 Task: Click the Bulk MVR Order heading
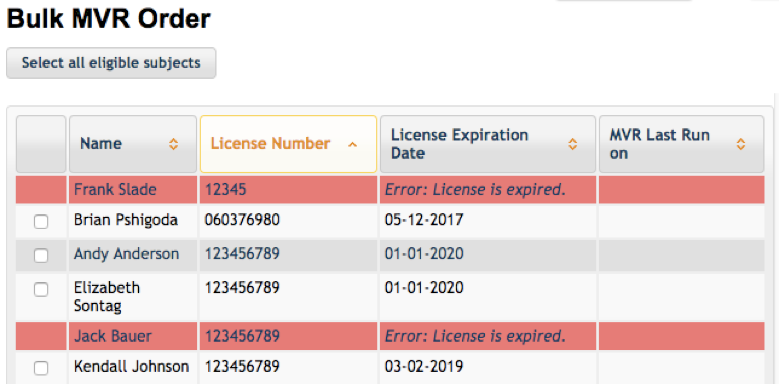coord(109,19)
